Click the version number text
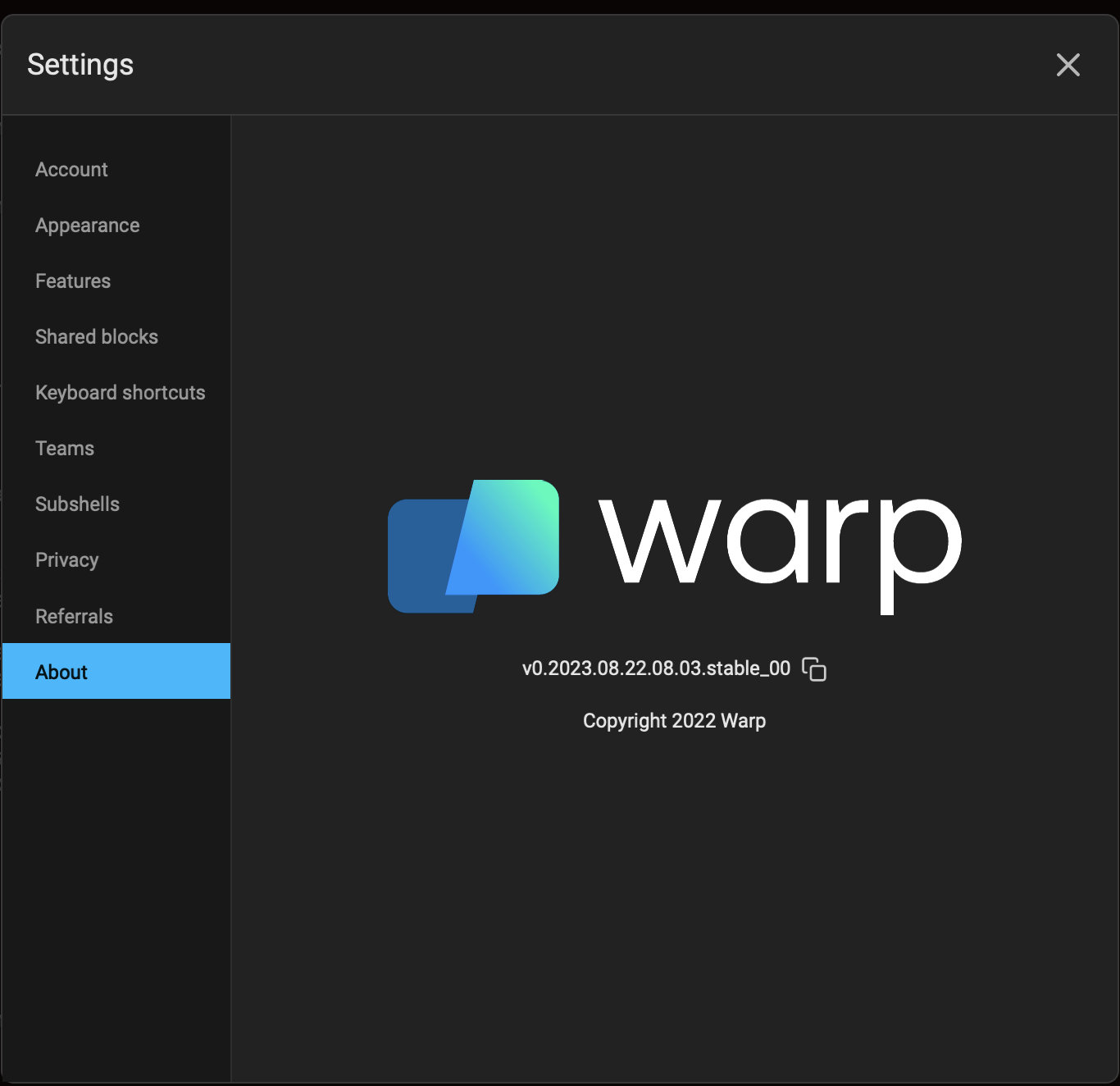 (x=657, y=668)
